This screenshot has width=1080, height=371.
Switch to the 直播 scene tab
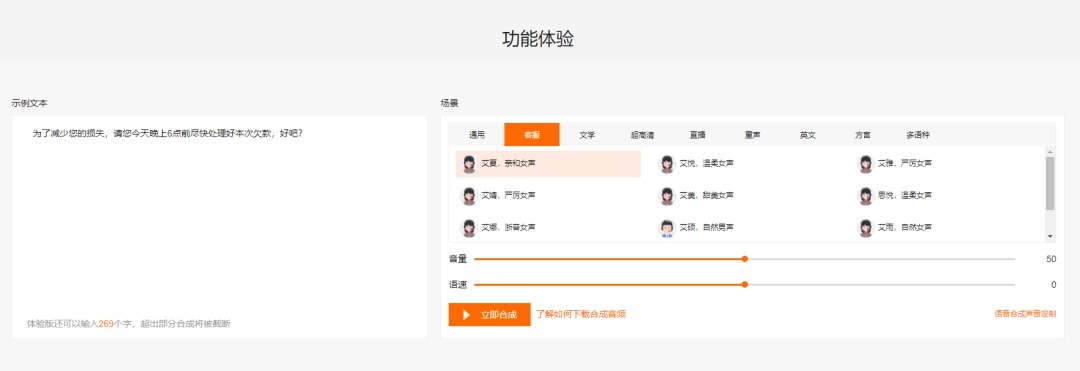point(697,135)
